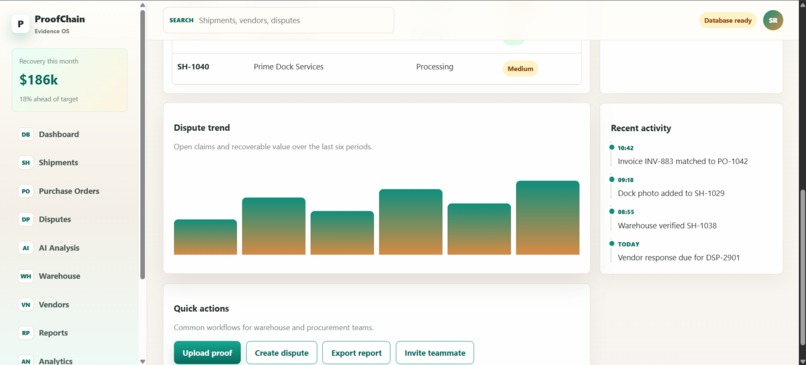Click the 10:42 activity timestamp
Screen dimensions: 806x365
tap(626, 148)
